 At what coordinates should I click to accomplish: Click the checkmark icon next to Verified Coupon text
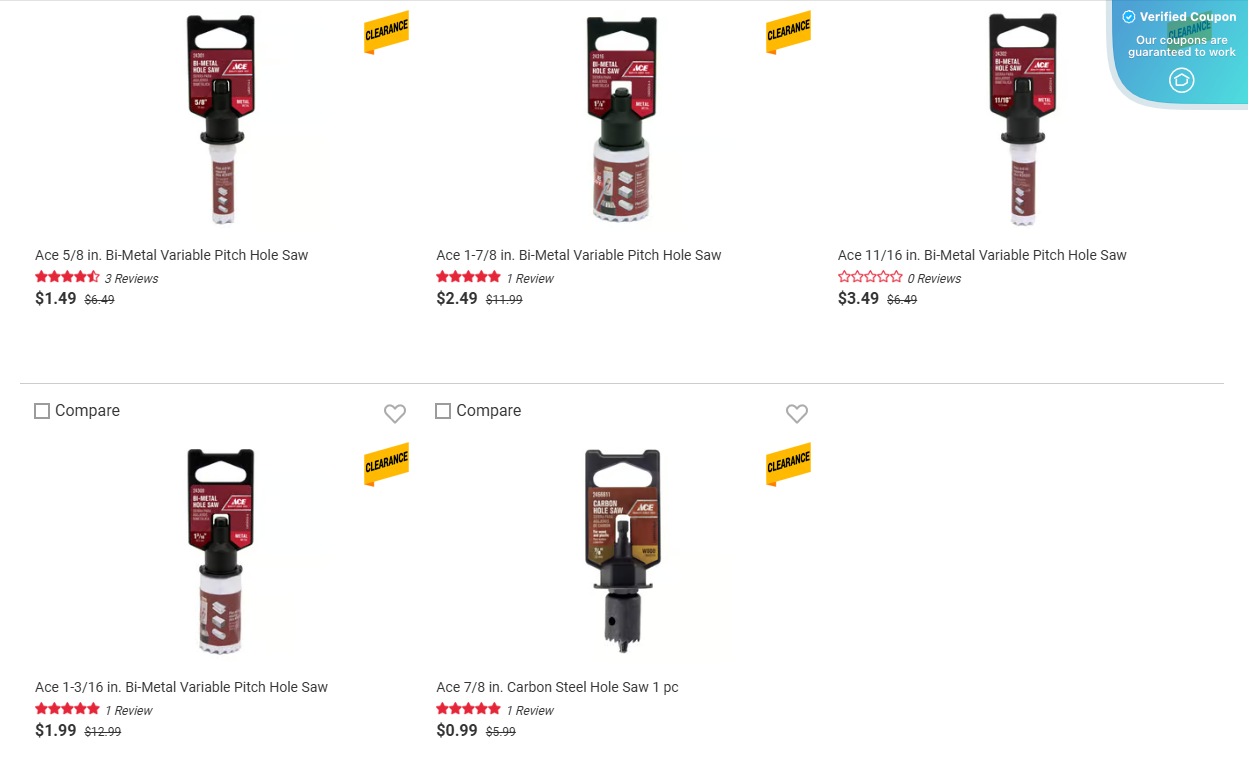click(1128, 16)
